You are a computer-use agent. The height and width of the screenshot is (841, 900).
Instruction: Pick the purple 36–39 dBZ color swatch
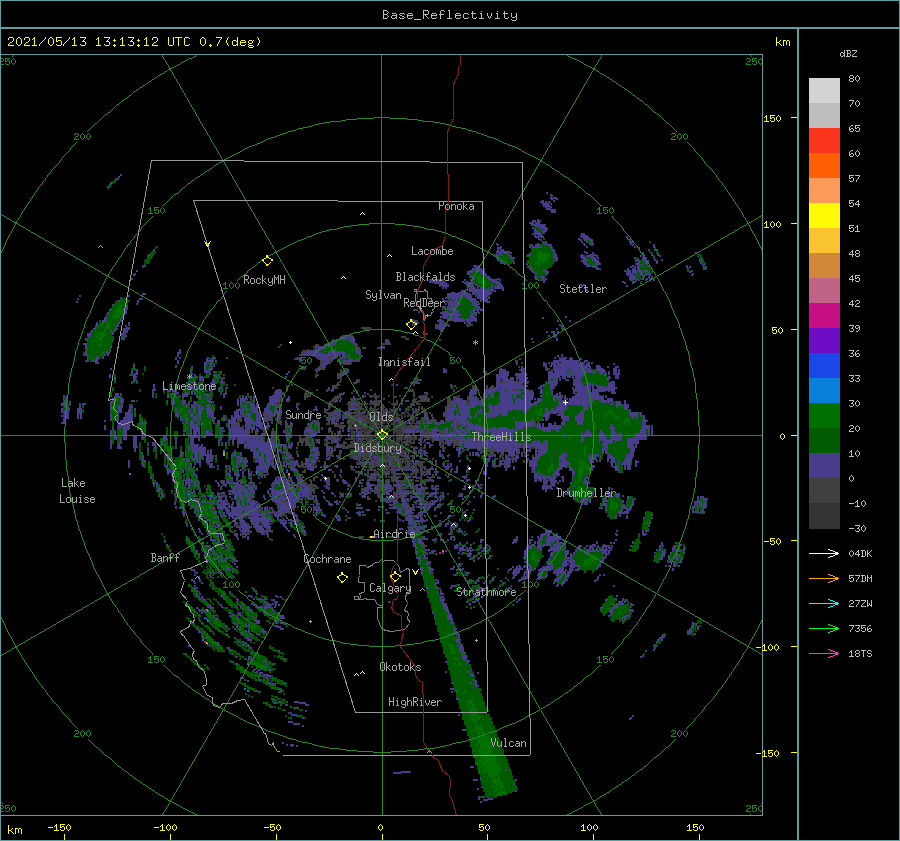pos(824,340)
